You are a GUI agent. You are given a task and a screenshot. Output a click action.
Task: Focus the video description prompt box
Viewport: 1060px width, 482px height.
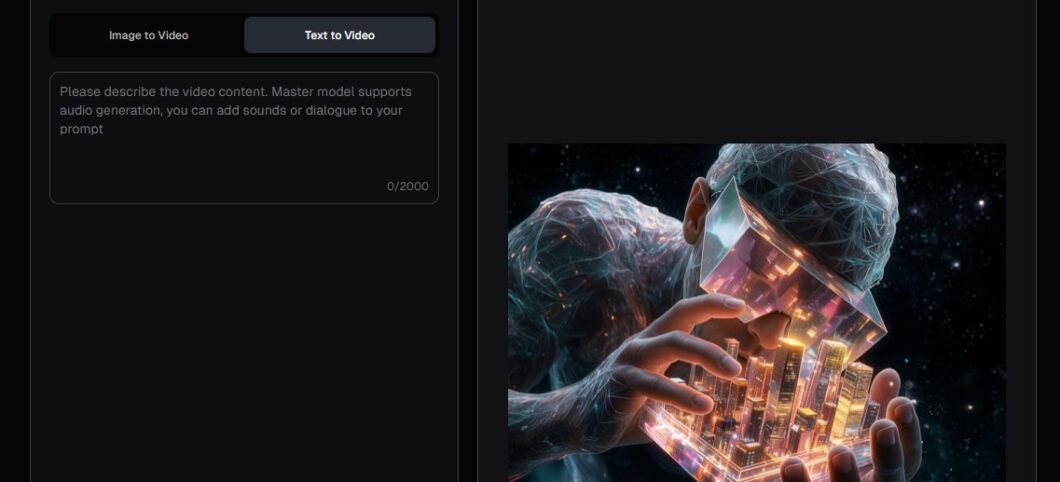[x=244, y=138]
